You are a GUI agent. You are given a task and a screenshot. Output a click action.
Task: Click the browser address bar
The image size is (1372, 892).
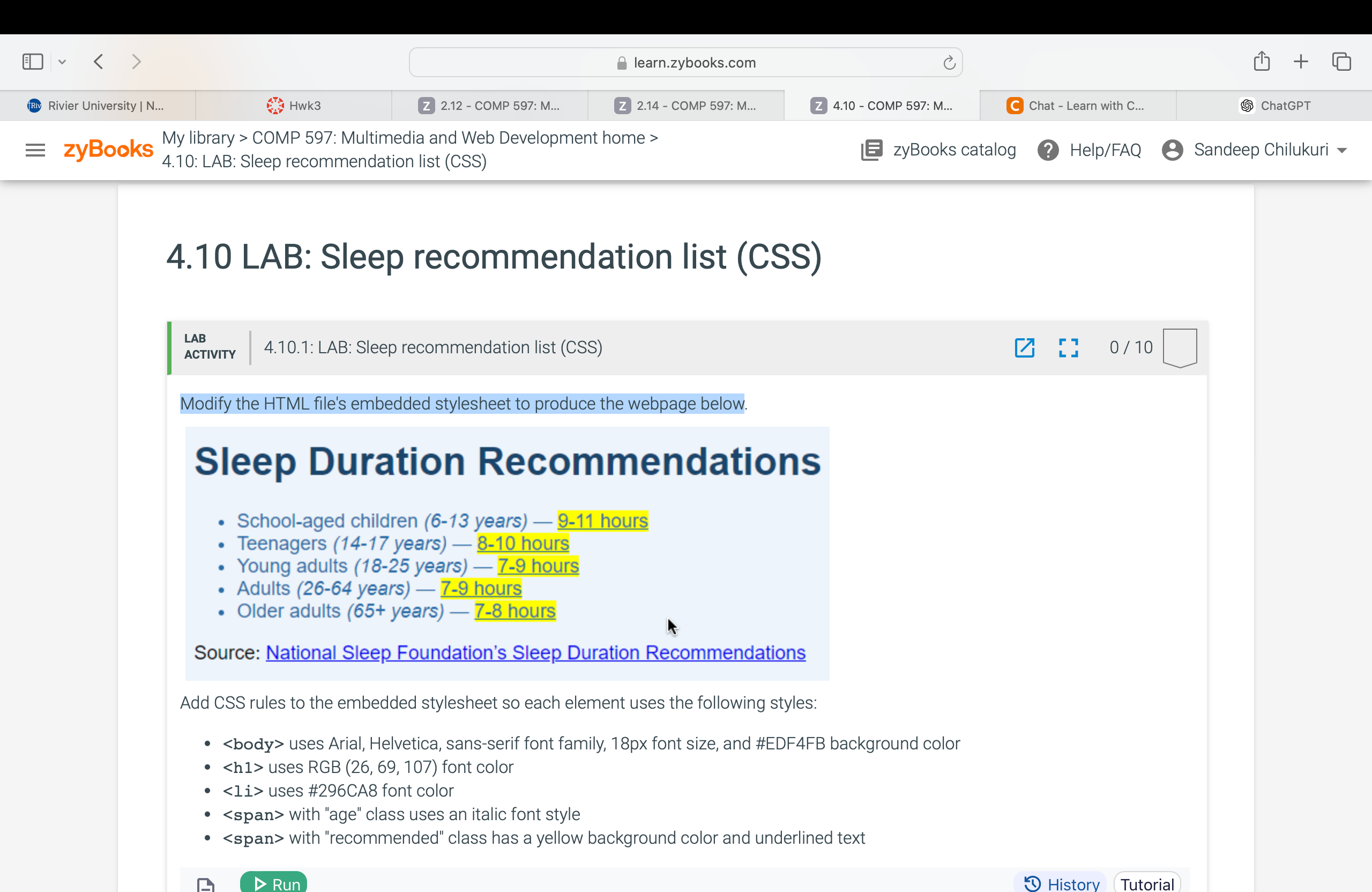(685, 62)
